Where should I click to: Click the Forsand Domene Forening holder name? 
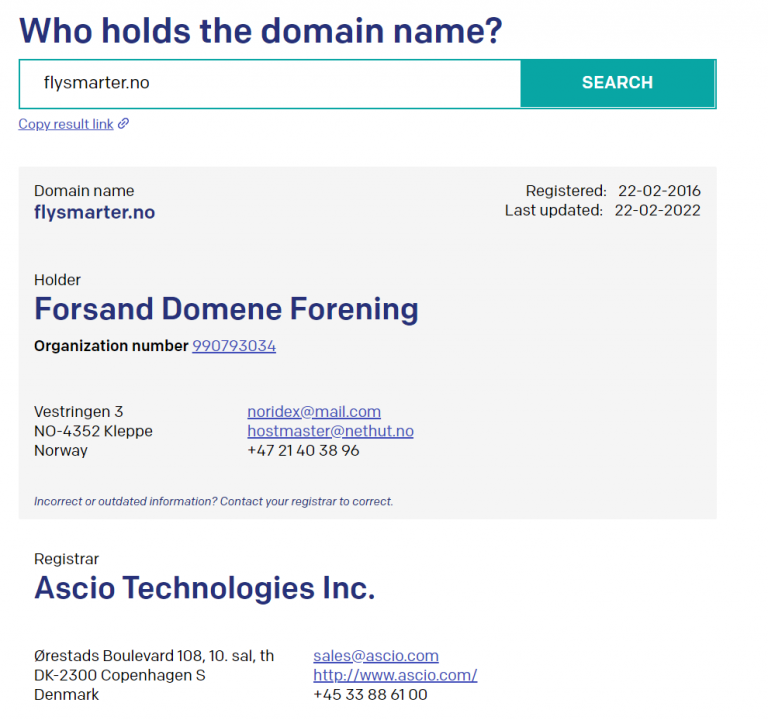tap(226, 309)
